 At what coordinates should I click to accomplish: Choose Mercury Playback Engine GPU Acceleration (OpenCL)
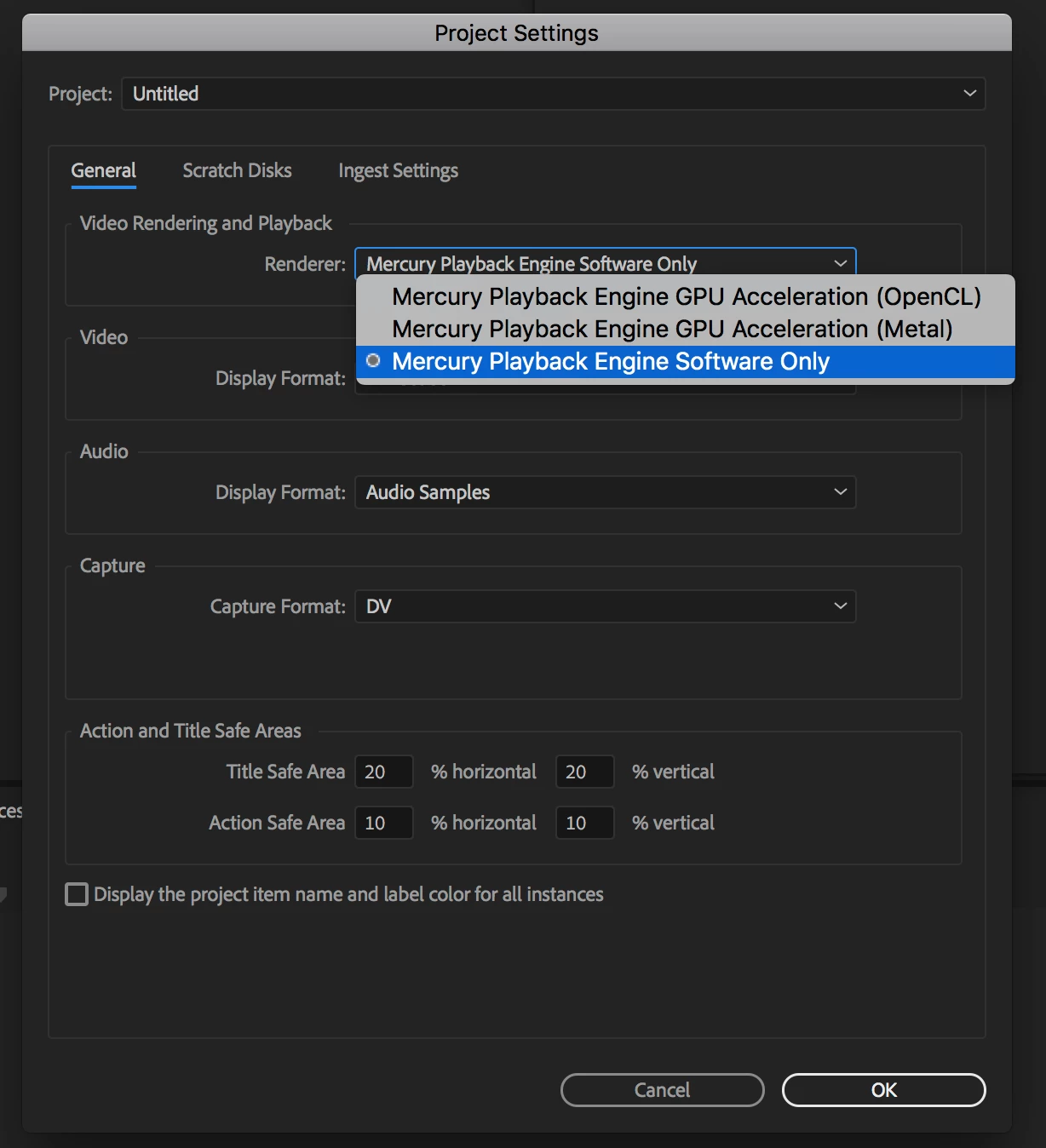[686, 296]
